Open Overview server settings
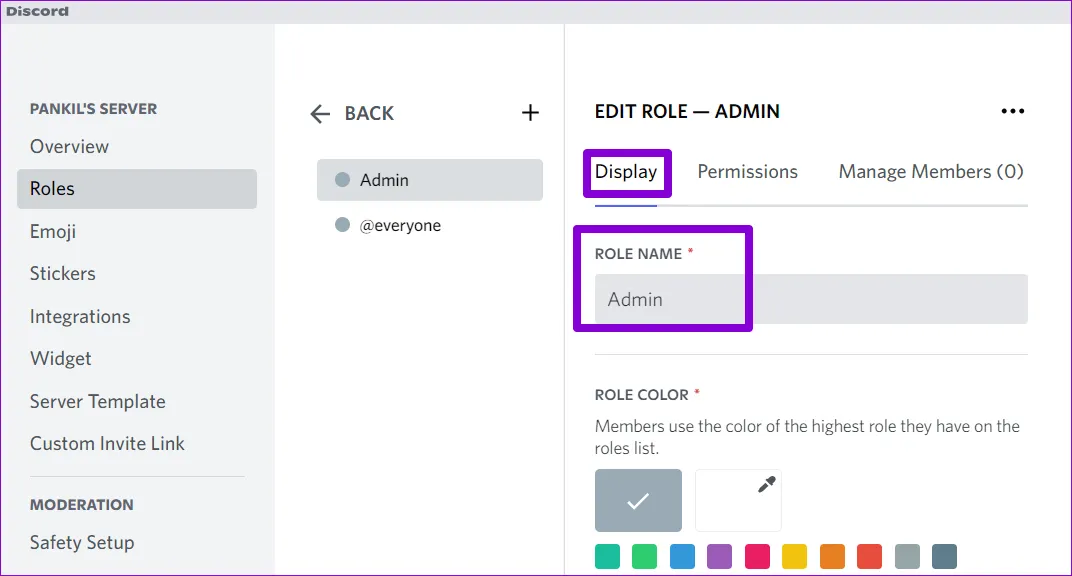 69,146
